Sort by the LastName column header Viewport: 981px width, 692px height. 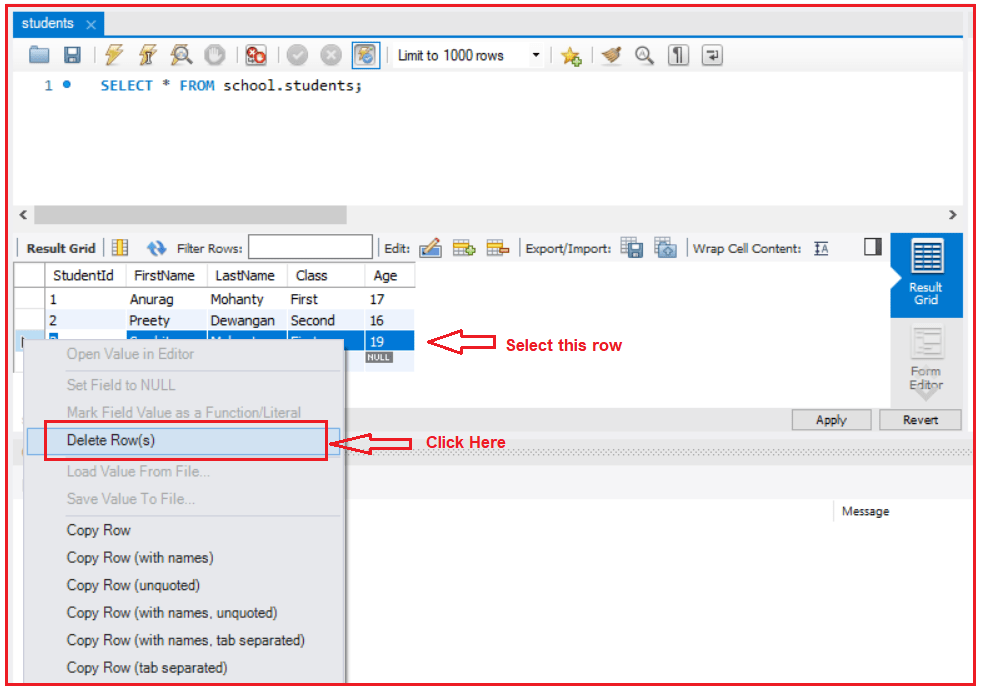point(247,275)
